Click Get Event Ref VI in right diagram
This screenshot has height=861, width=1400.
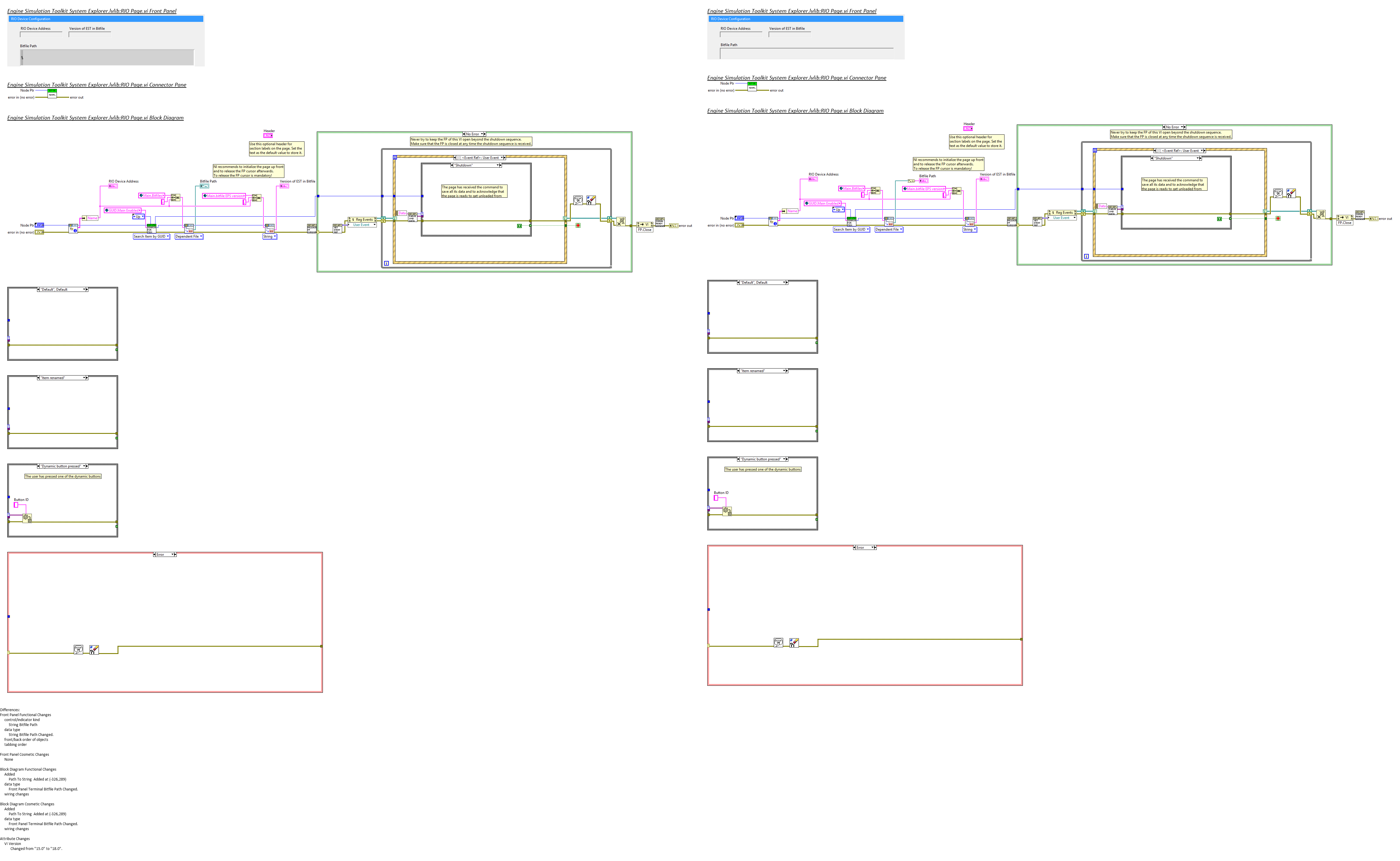point(1037,222)
